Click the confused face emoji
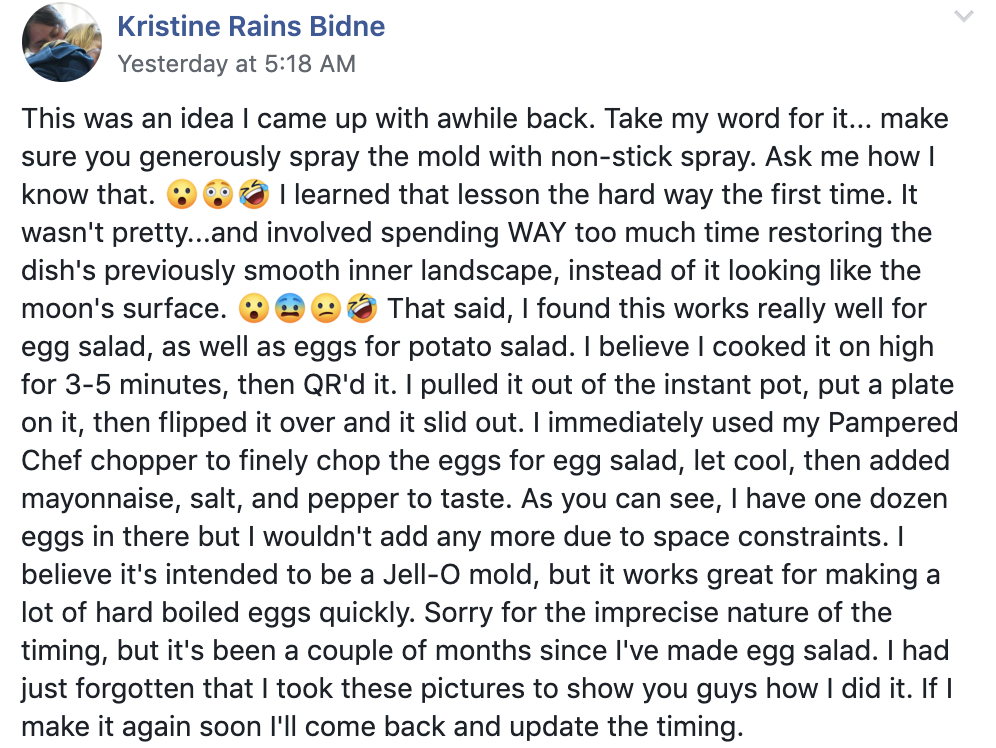The image size is (996, 748). (x=326, y=309)
